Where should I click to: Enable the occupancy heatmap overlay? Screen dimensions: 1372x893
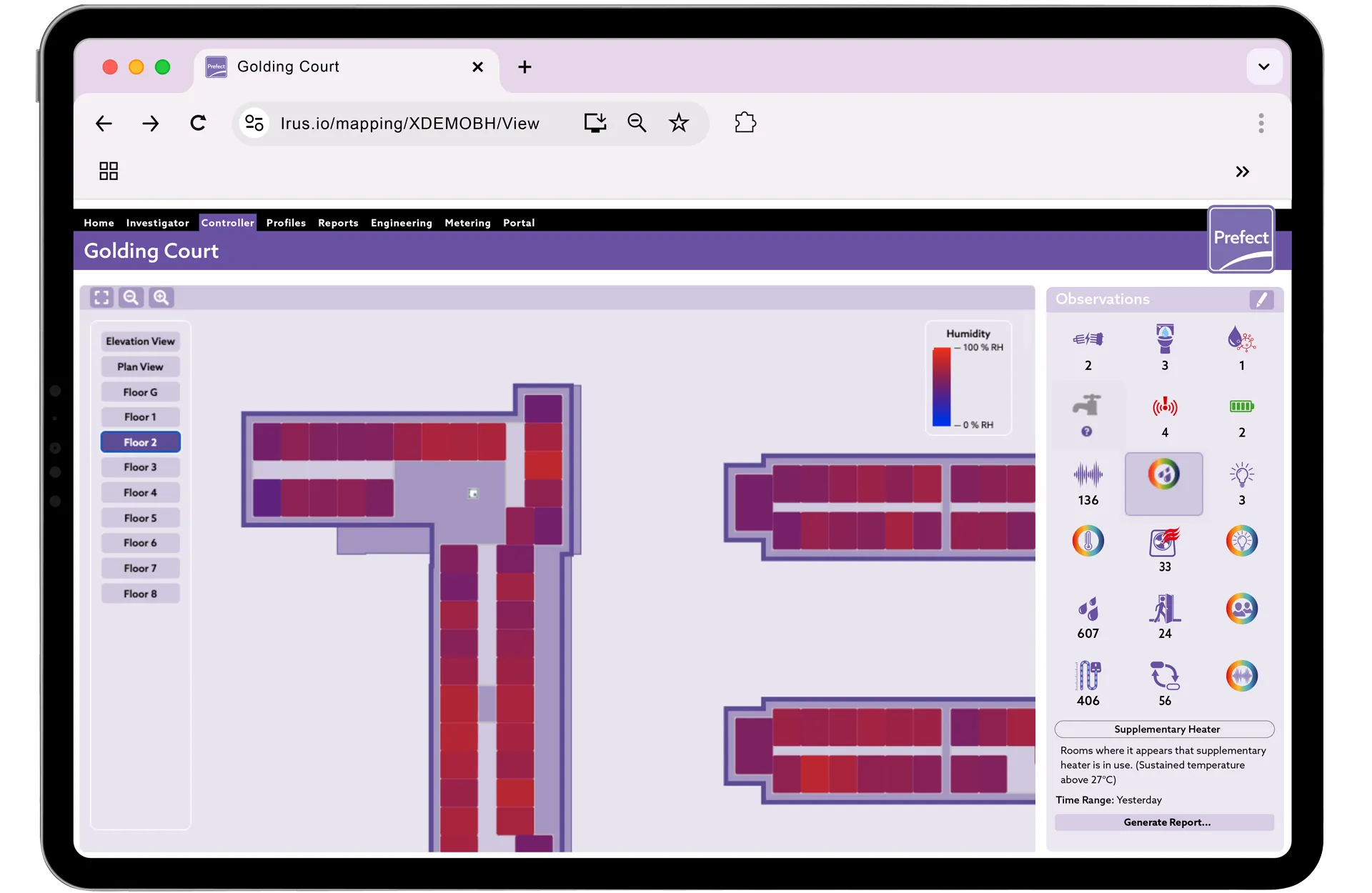click(1241, 609)
